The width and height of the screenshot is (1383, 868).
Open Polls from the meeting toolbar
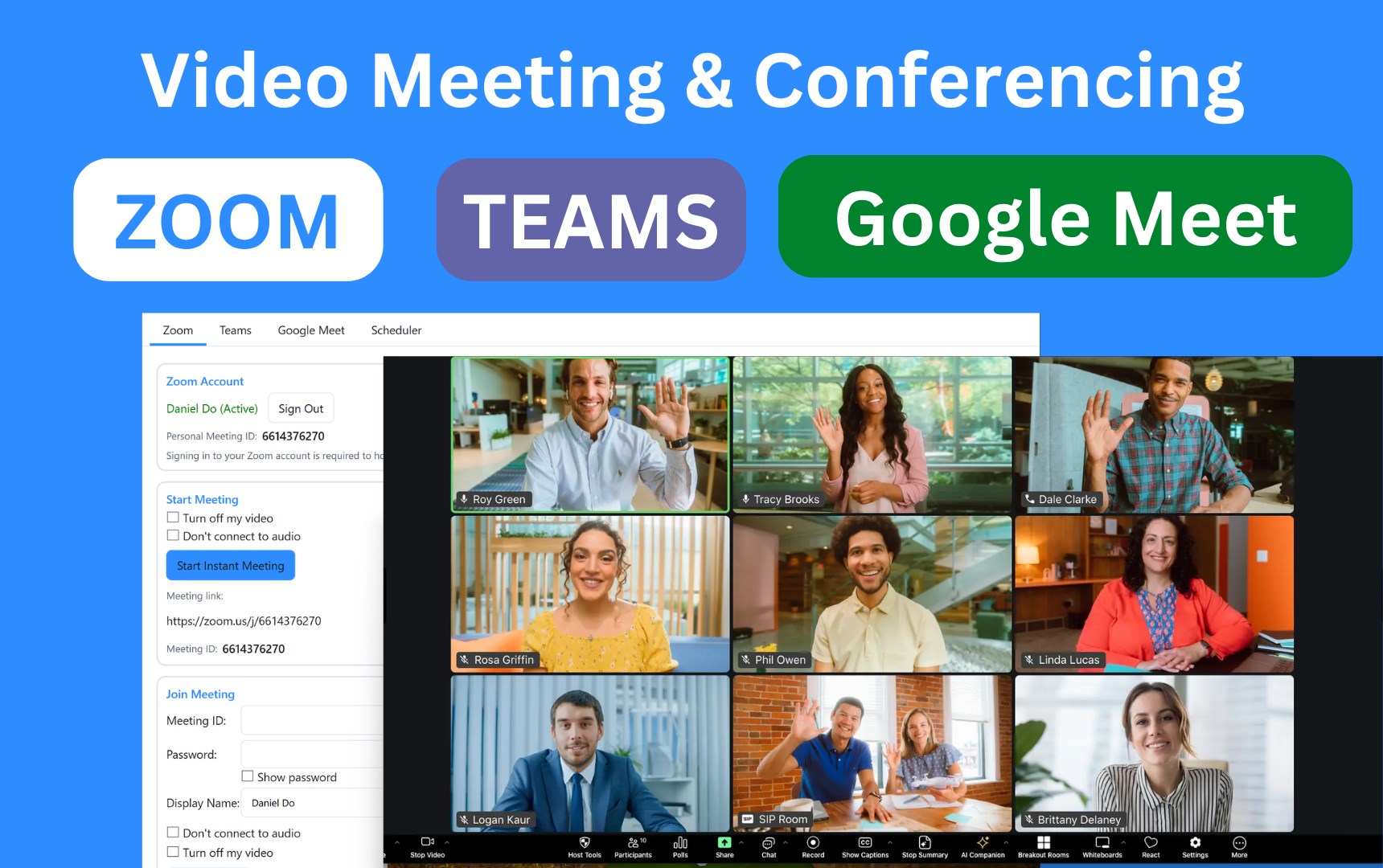[680, 842]
